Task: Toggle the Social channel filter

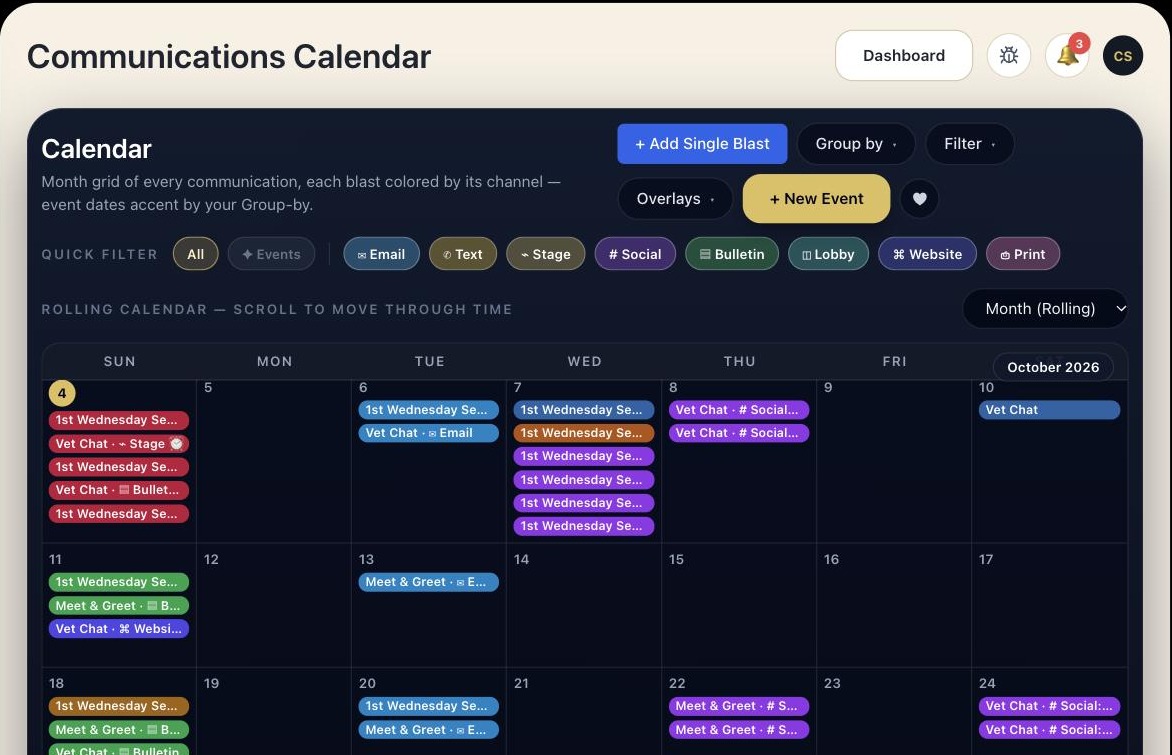Action: [x=635, y=254]
